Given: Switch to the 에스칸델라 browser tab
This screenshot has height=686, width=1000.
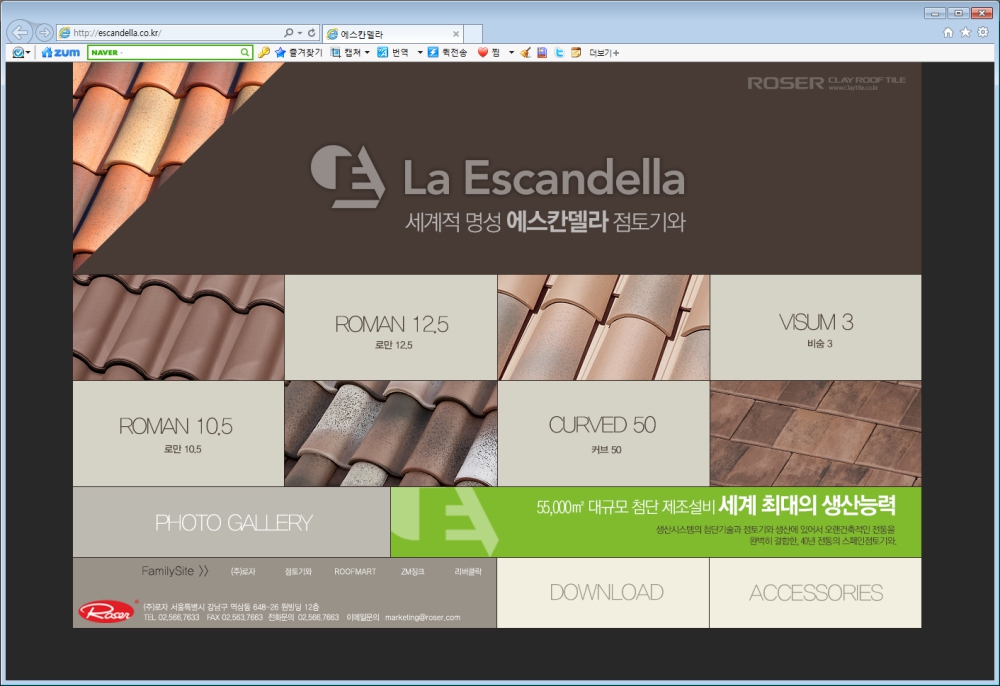Looking at the screenshot, I should click(x=390, y=33).
